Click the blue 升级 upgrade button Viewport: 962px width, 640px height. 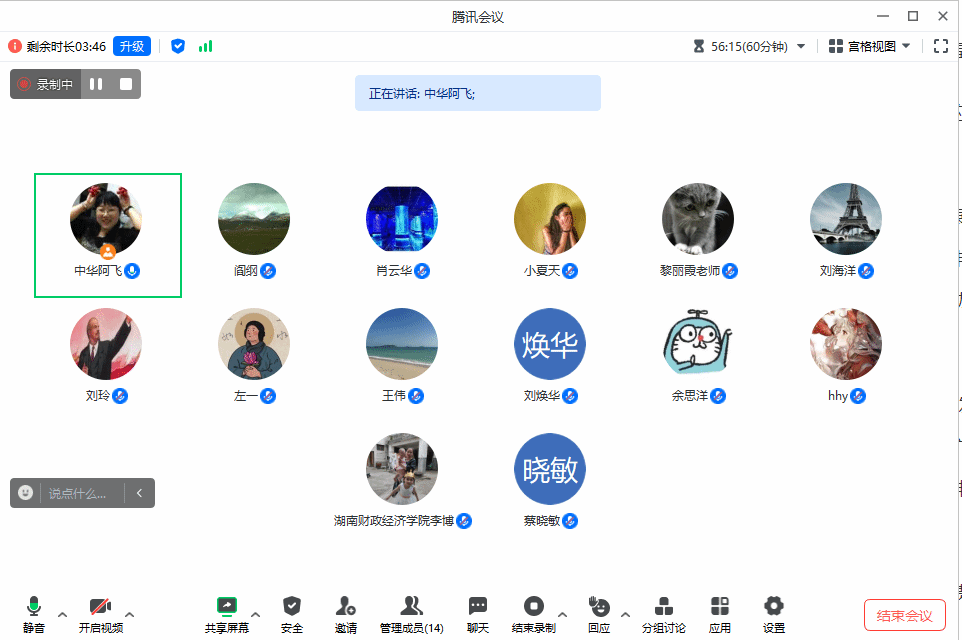click(132, 46)
